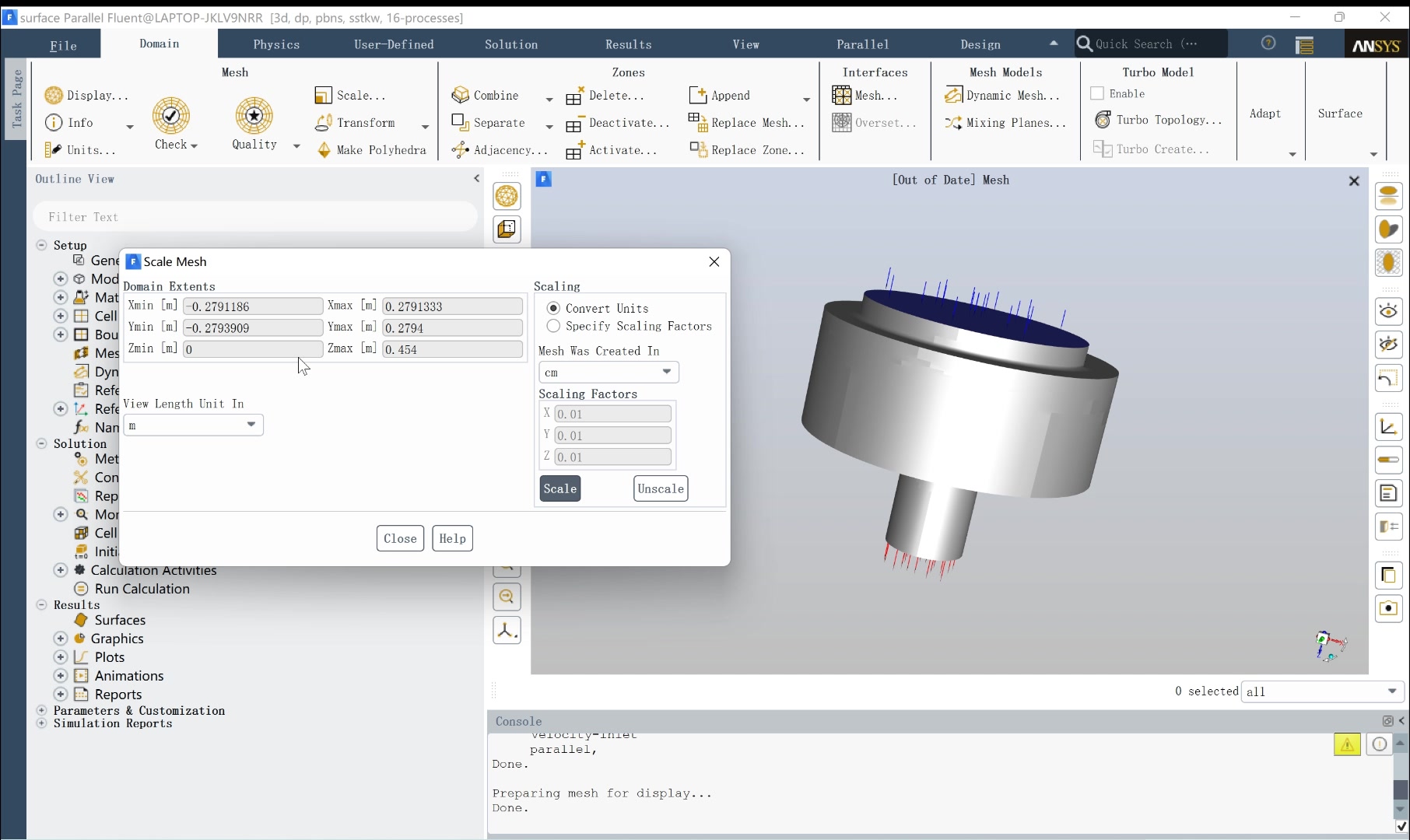The height and width of the screenshot is (840, 1410).
Task: Click the help question mark icon
Action: click(x=1268, y=44)
